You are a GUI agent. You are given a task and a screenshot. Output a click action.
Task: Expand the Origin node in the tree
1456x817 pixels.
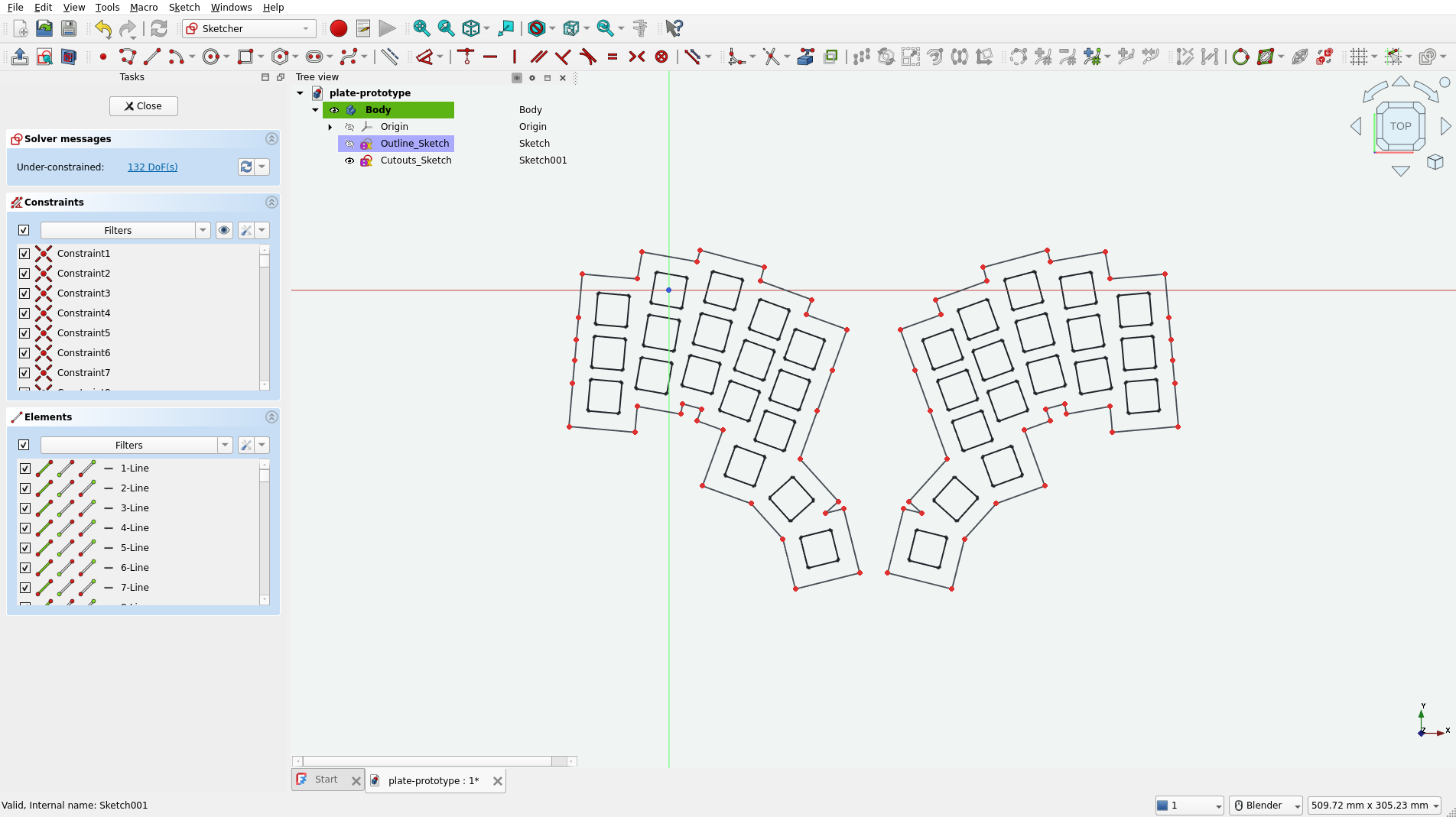pyautogui.click(x=330, y=127)
